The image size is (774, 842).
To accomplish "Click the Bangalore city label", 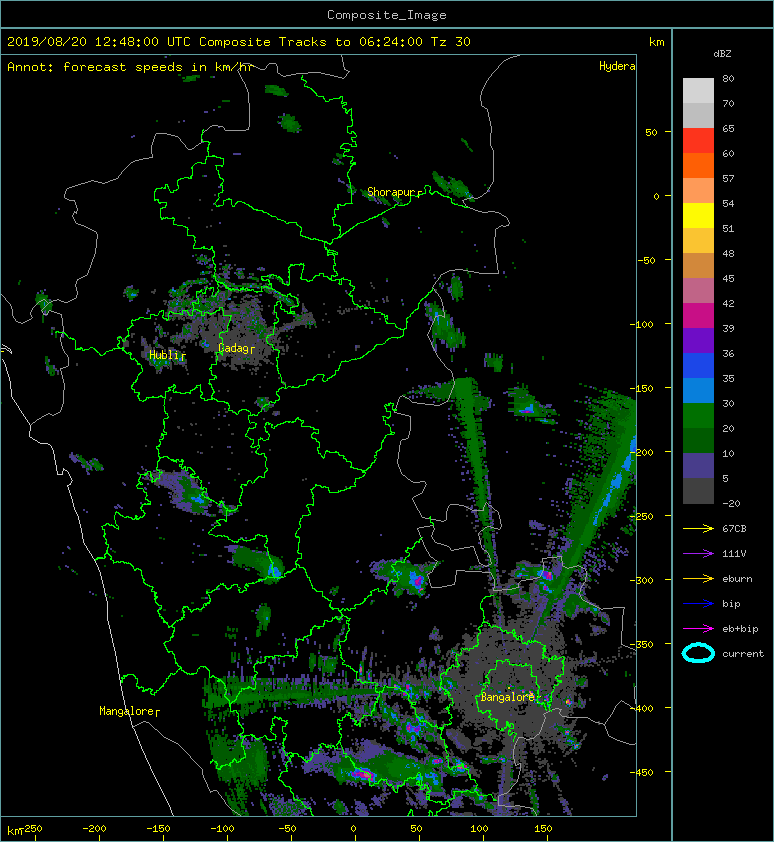I will 507,697.
